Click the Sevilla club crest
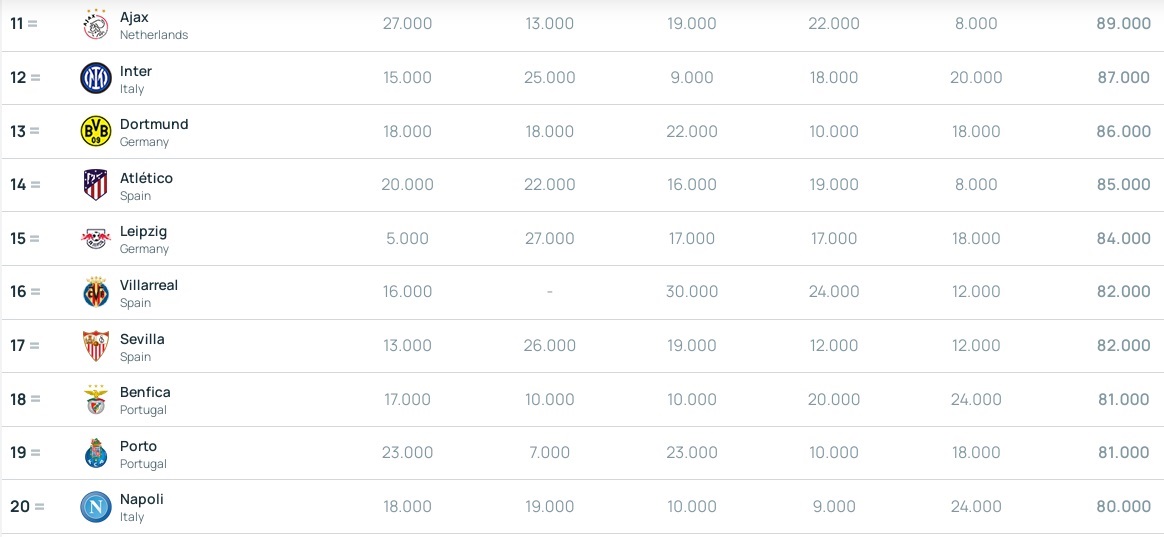 point(96,345)
